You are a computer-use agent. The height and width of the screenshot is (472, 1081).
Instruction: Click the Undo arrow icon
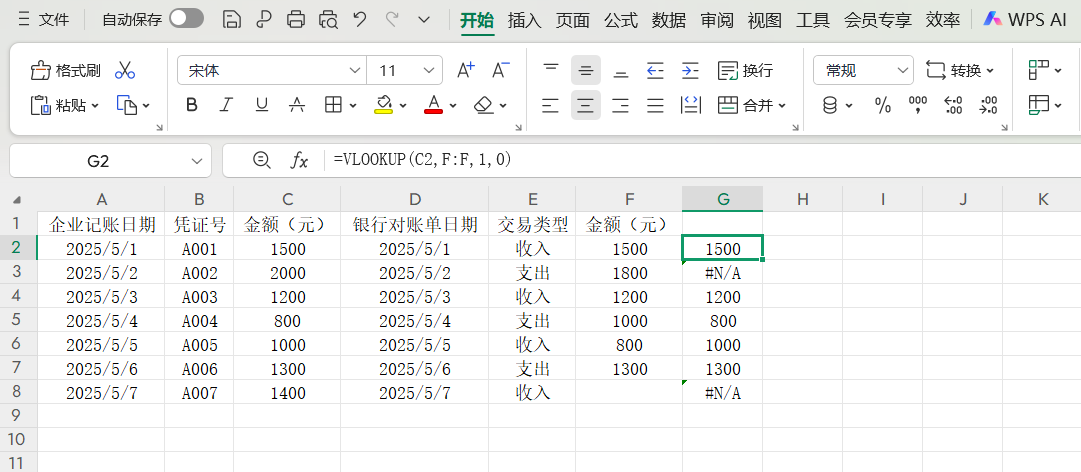[360, 19]
